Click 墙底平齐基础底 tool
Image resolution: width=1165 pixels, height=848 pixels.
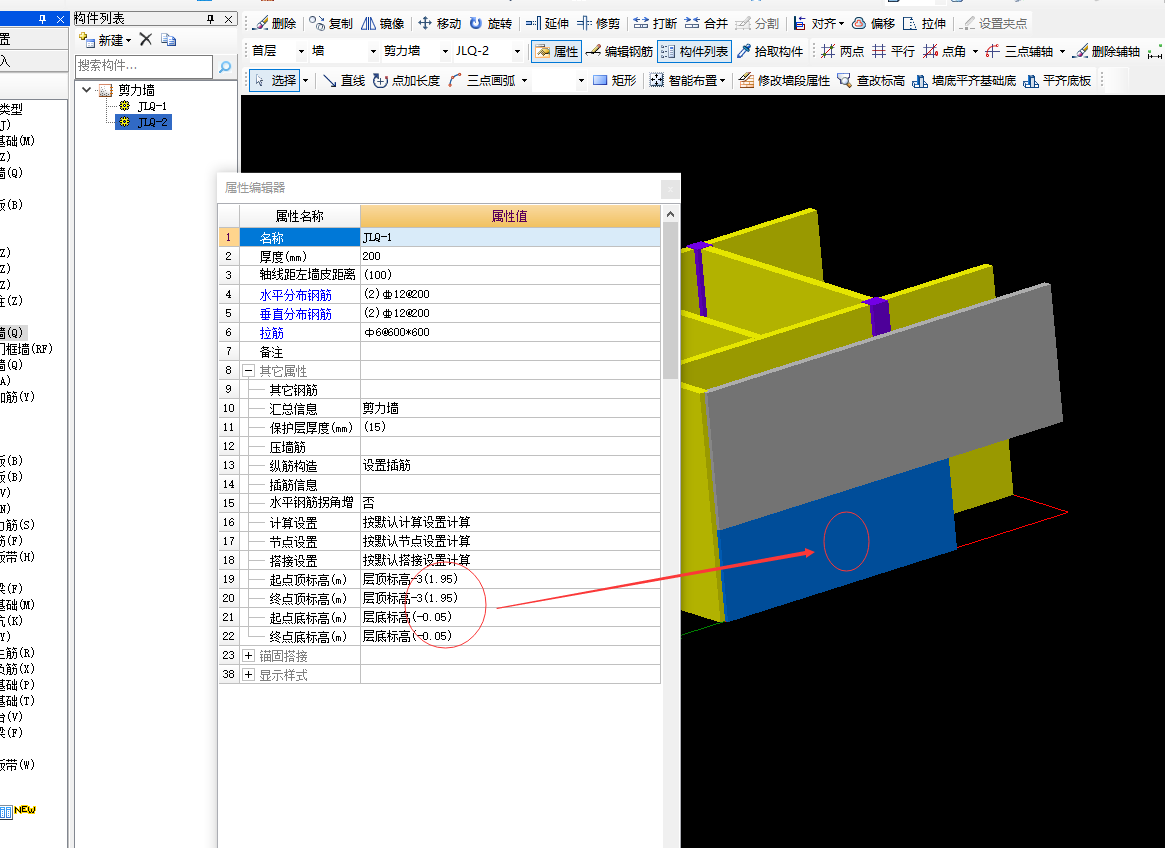tap(964, 80)
